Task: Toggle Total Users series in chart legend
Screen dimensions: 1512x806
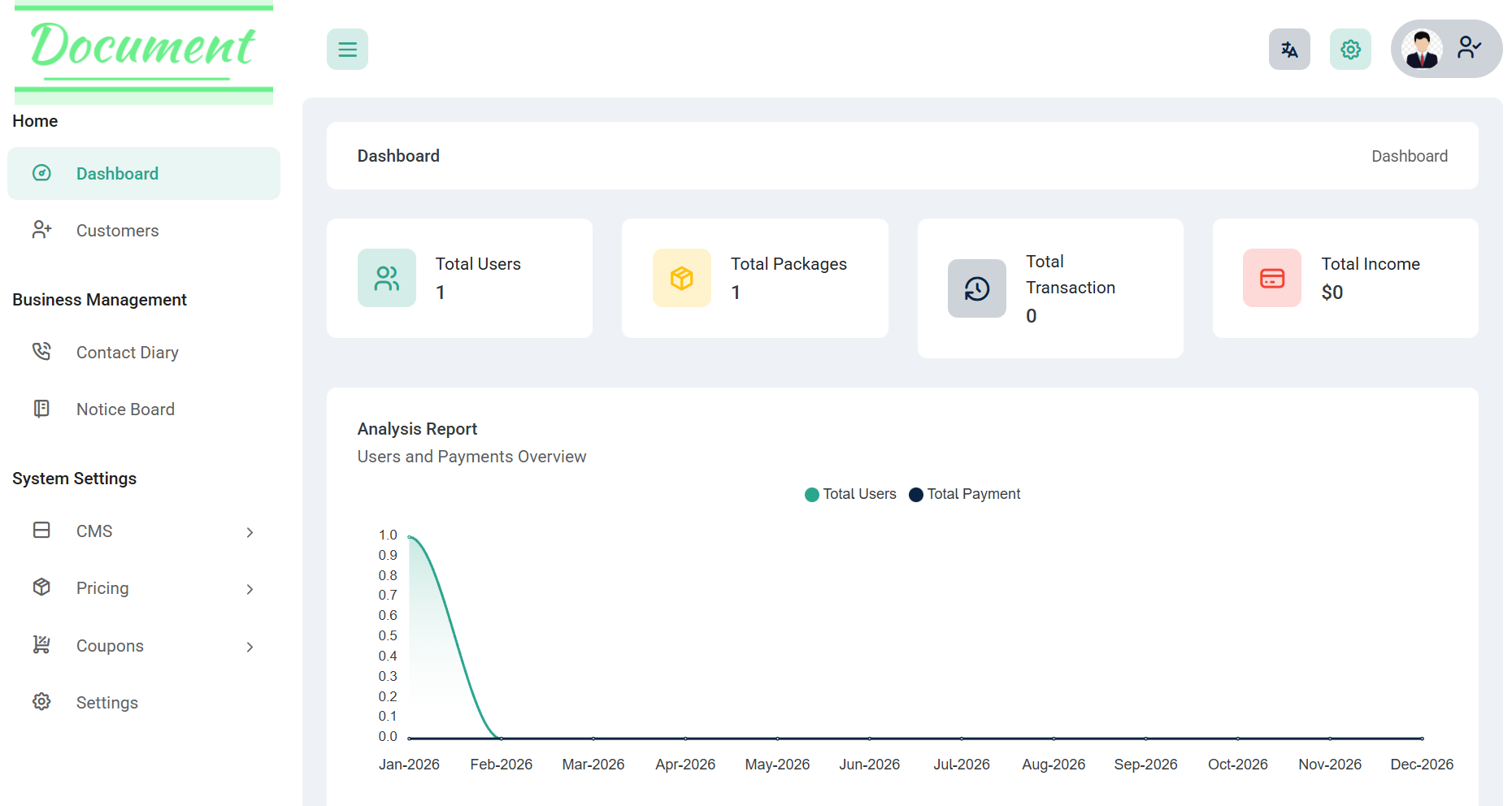Action: coord(850,494)
